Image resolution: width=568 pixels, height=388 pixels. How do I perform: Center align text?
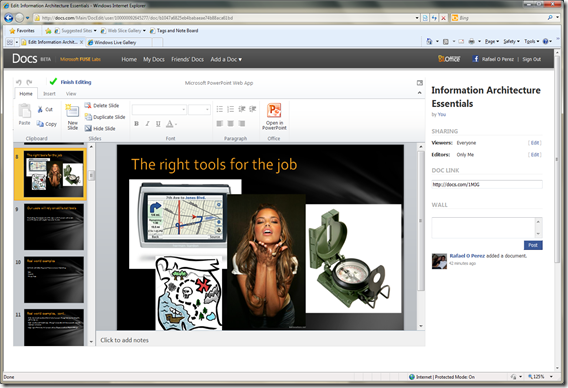pos(230,124)
